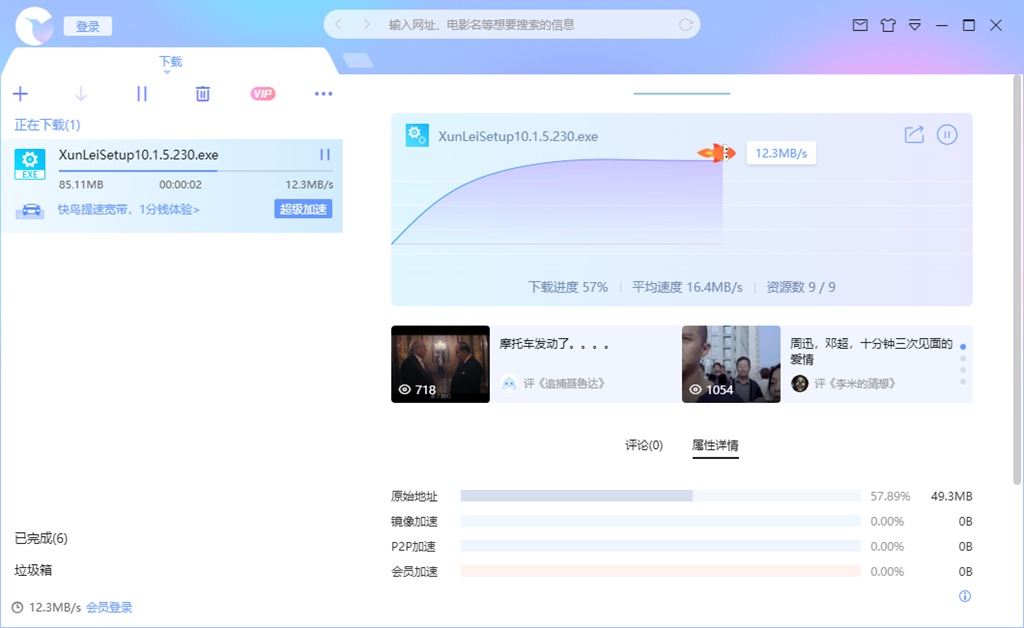The image size is (1024, 628).
Task: Share the file with the share icon
Action: tap(914, 134)
